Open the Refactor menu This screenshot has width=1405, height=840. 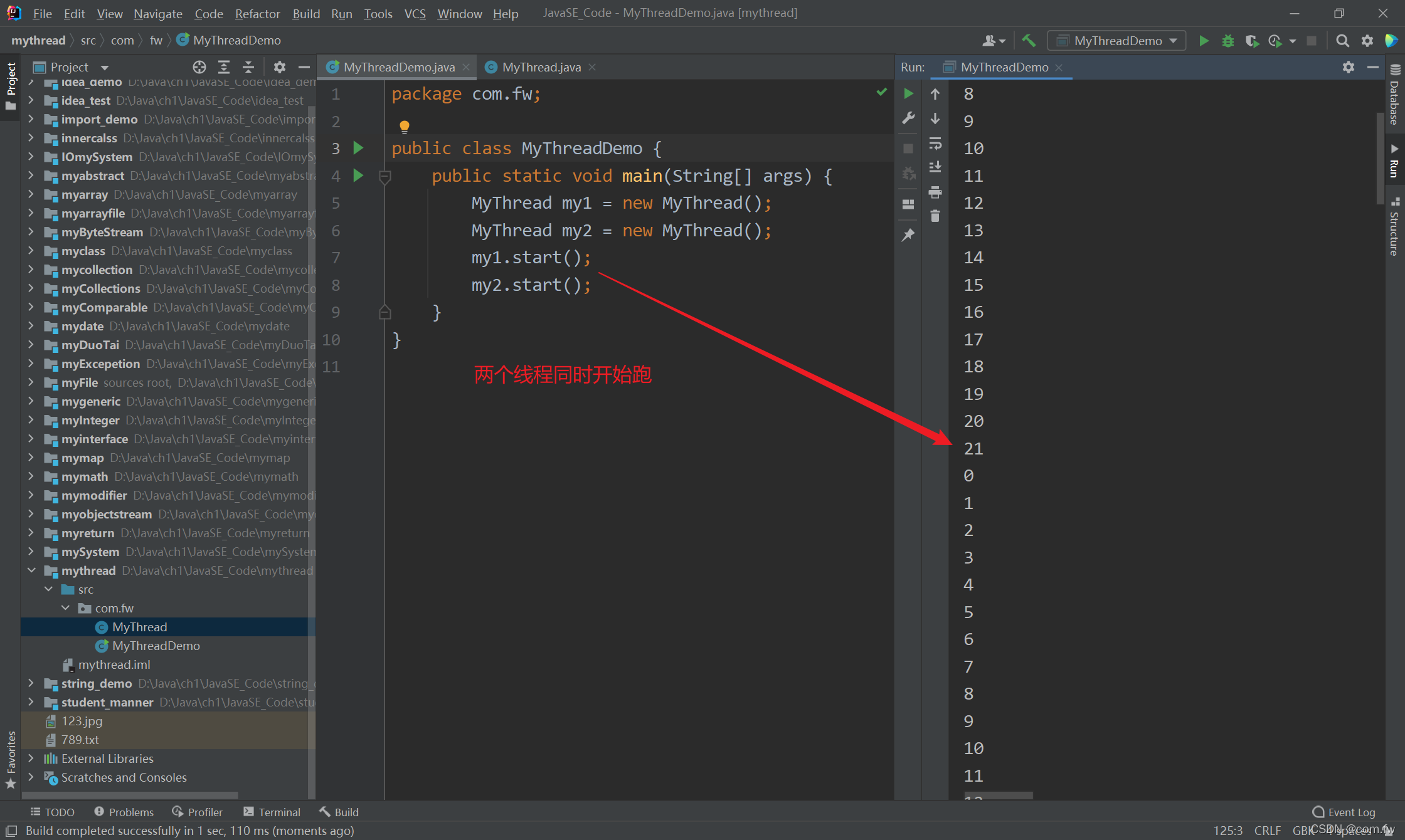(x=257, y=13)
